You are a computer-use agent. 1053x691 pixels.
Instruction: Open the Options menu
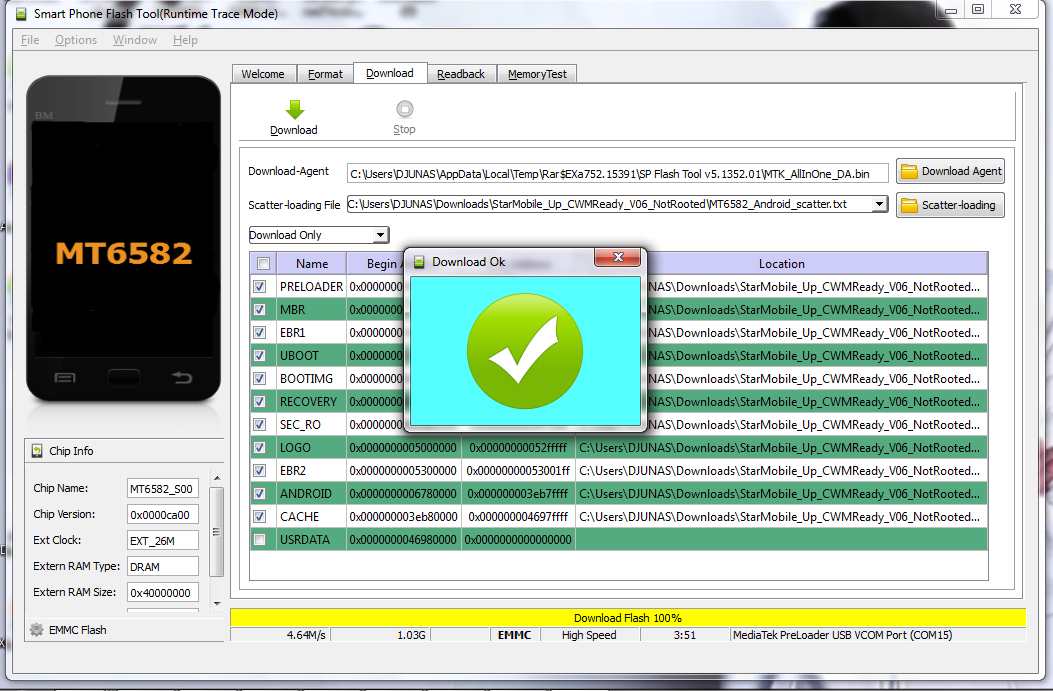click(76, 40)
